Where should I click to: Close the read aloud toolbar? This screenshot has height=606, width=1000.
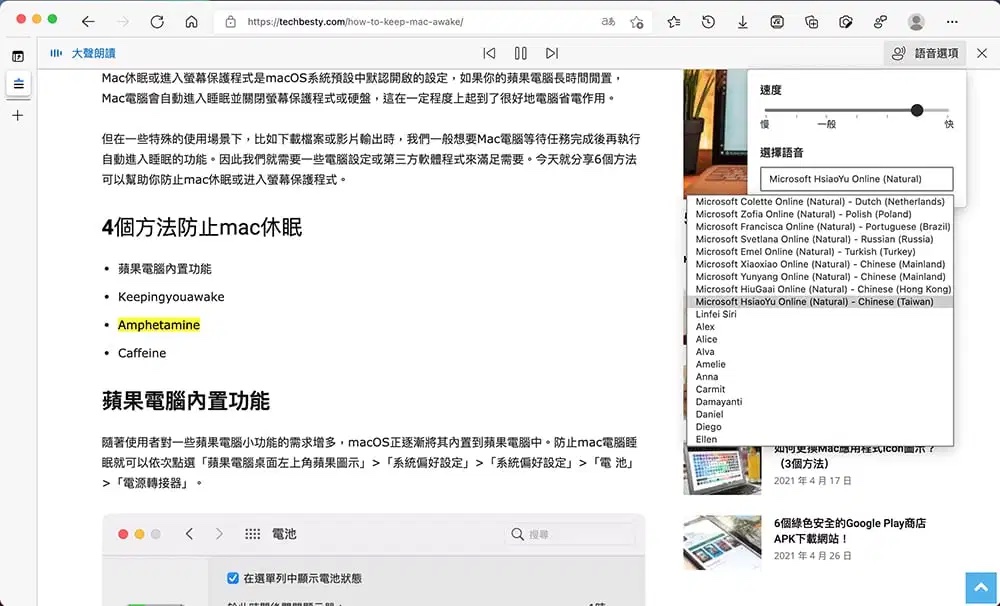(x=982, y=54)
